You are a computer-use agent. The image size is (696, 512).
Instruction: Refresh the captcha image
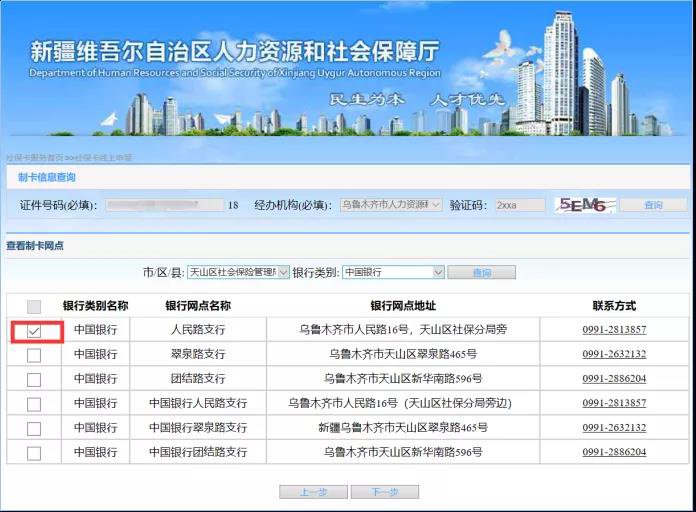(583, 205)
